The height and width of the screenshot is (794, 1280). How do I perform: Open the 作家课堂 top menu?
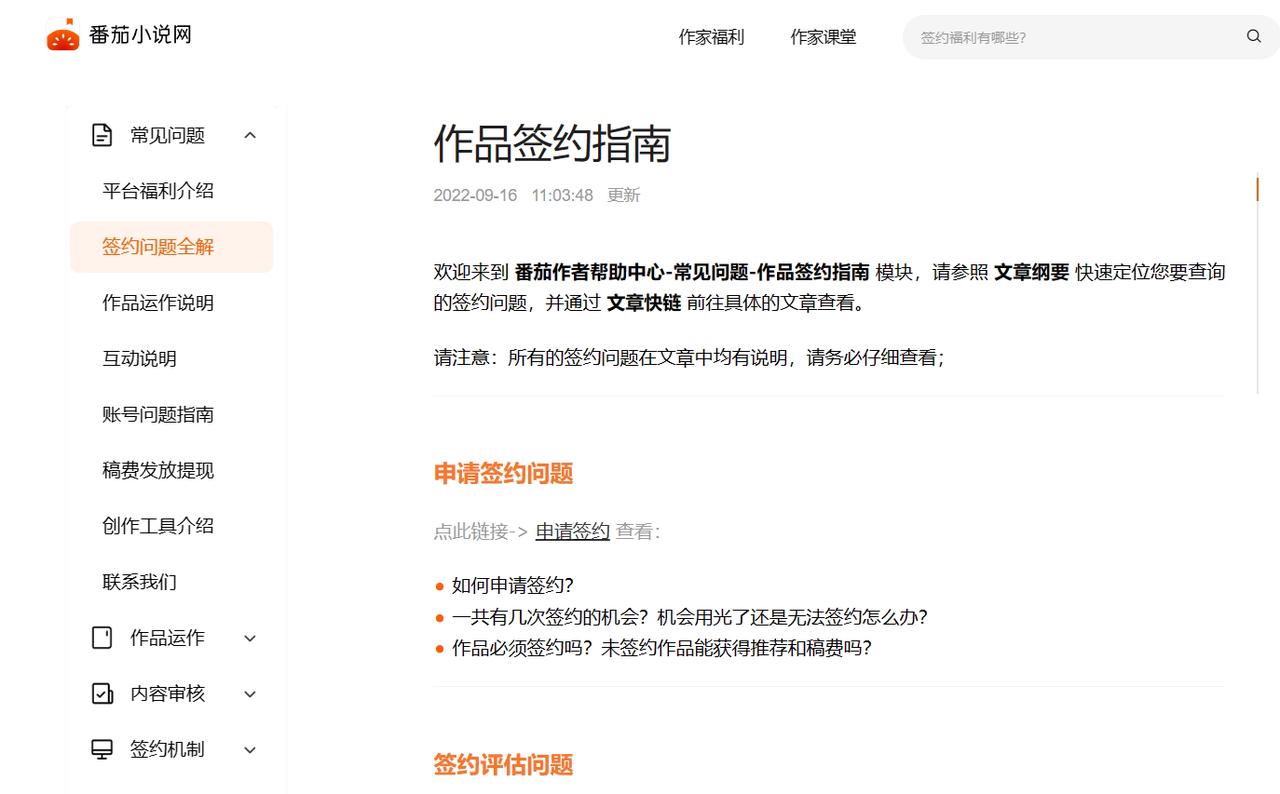[823, 37]
